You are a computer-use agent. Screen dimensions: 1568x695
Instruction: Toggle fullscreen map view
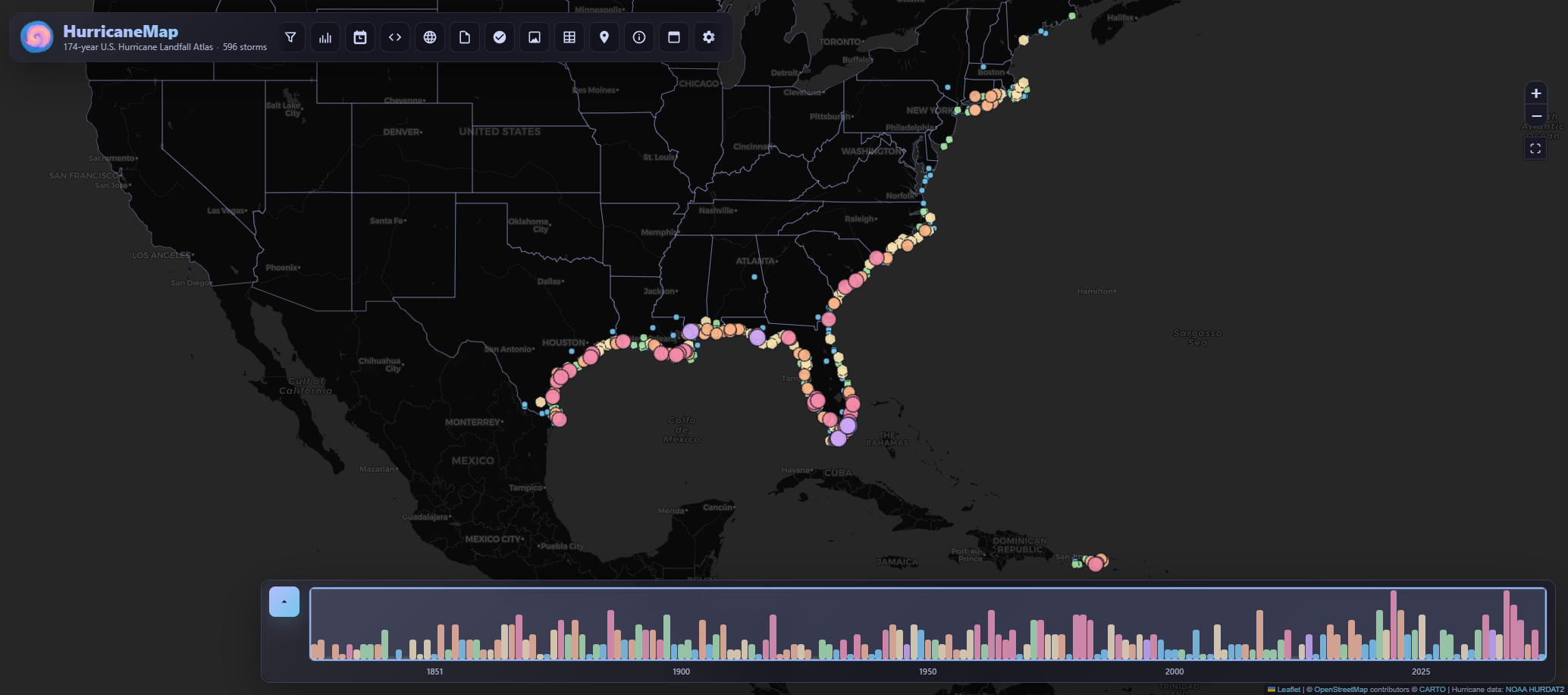pyautogui.click(x=1535, y=148)
